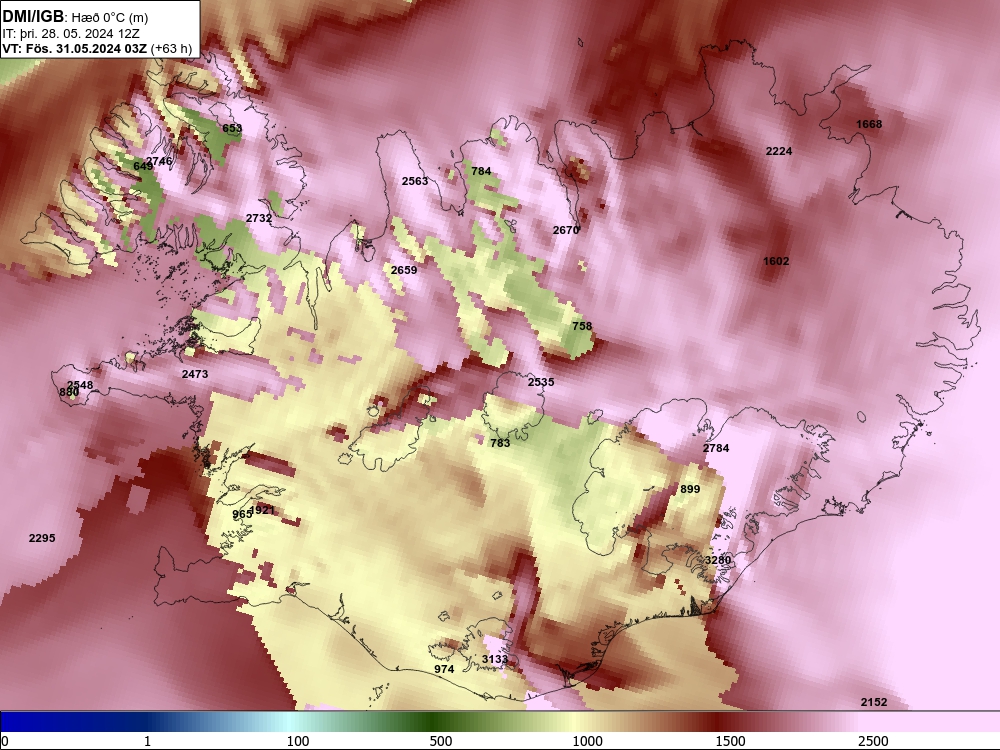Click the 100 legend scale label

click(298, 741)
